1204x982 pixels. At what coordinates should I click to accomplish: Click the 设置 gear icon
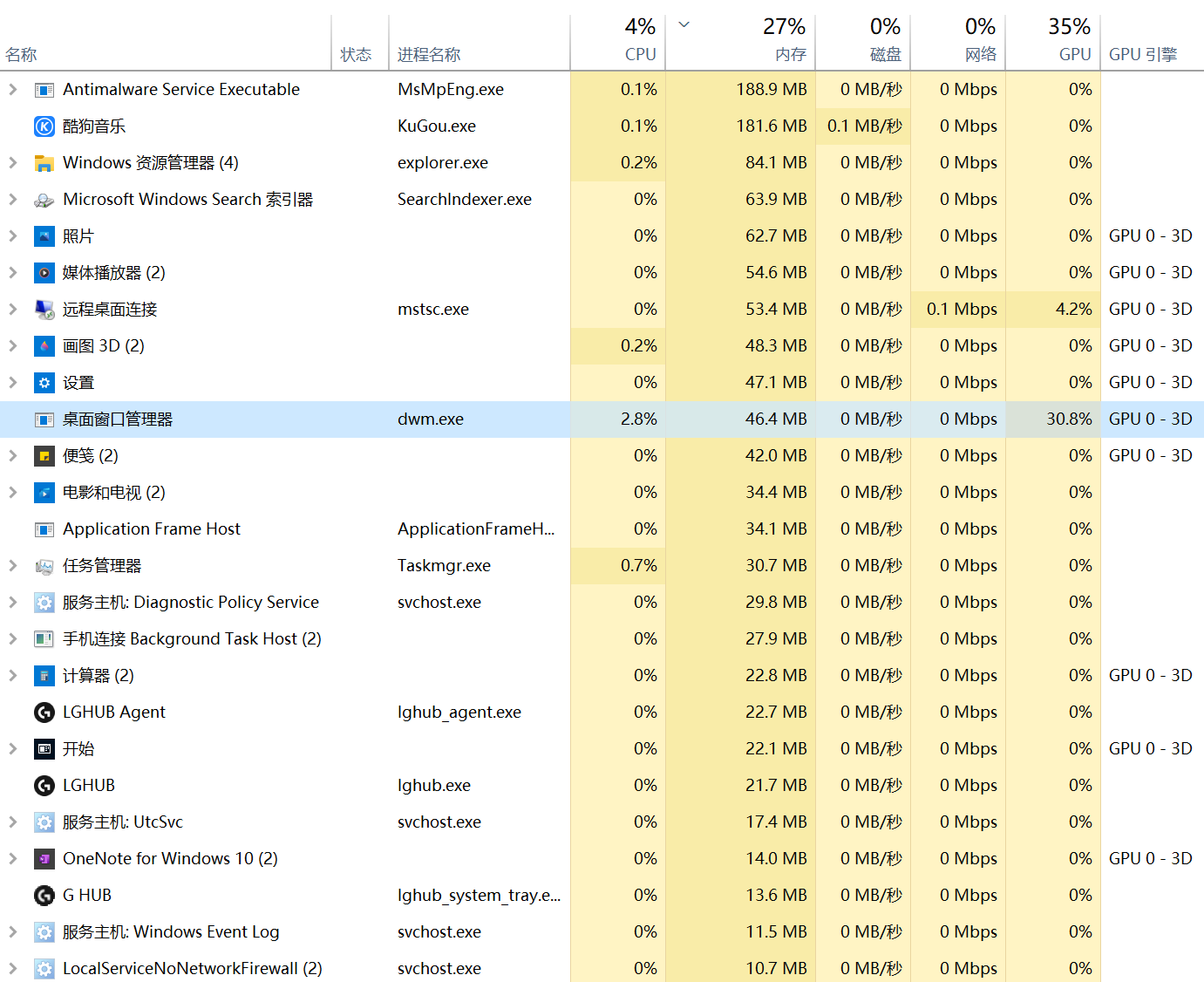pyautogui.click(x=44, y=383)
